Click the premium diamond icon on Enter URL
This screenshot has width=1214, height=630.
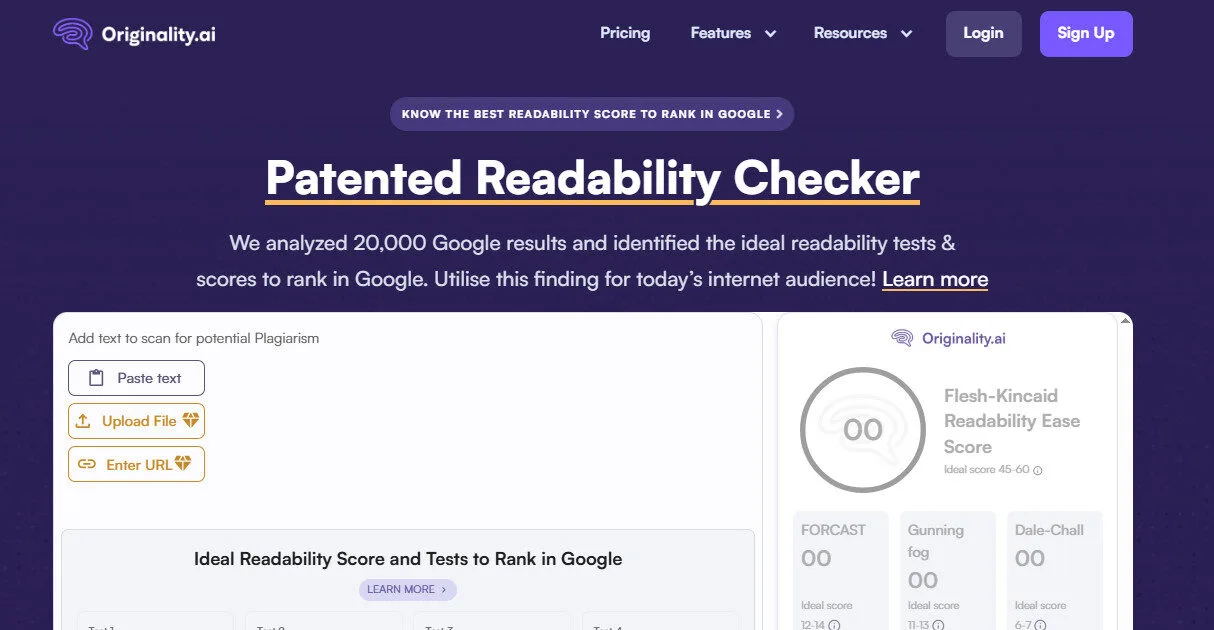click(x=182, y=463)
